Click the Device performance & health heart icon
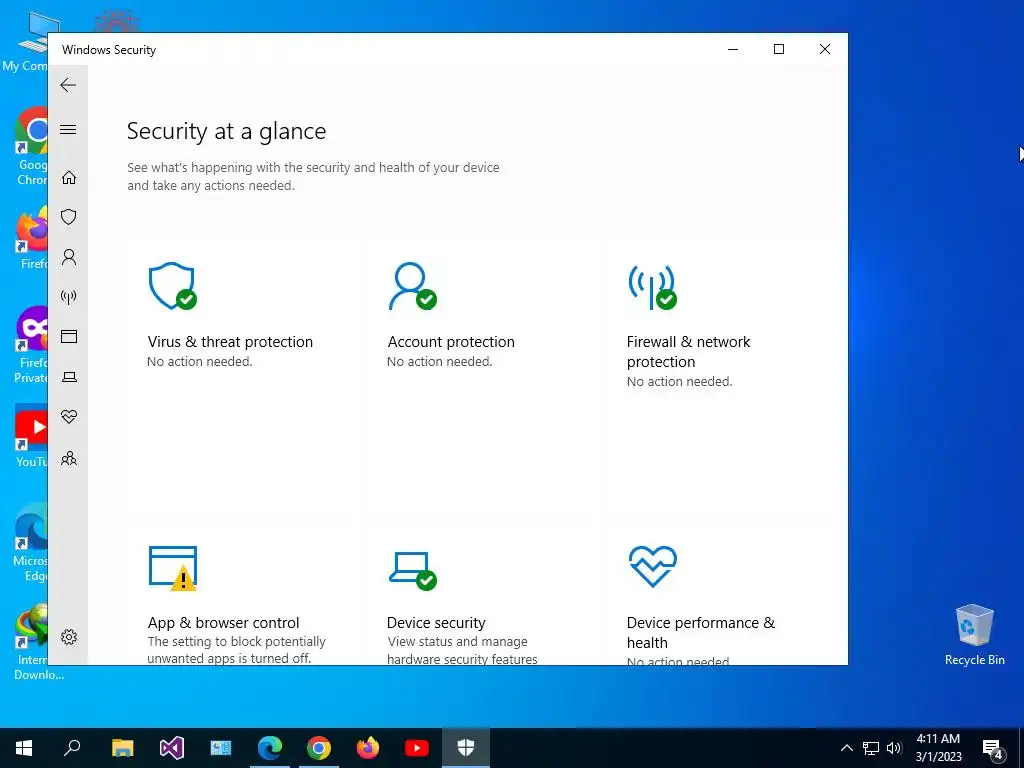The width and height of the screenshot is (1024, 768). point(652,567)
